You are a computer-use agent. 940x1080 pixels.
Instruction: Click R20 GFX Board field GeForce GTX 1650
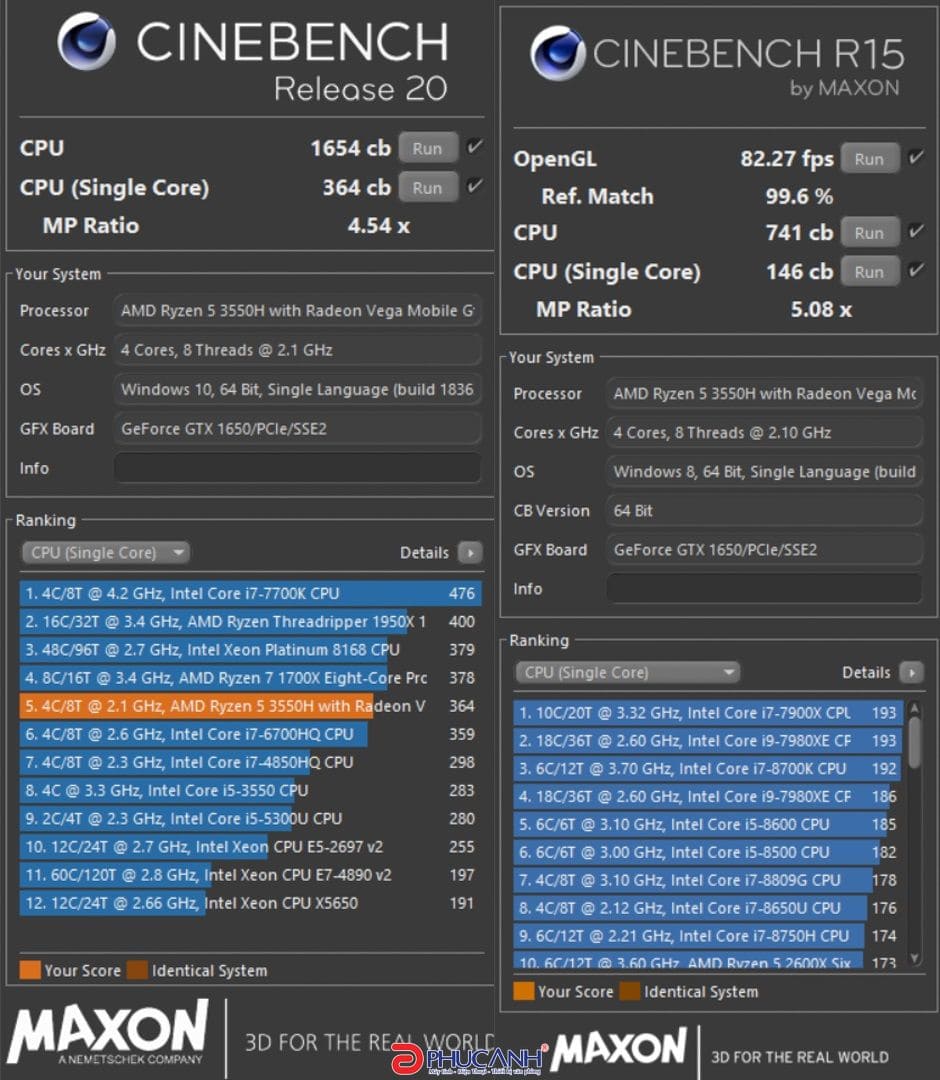click(x=297, y=428)
